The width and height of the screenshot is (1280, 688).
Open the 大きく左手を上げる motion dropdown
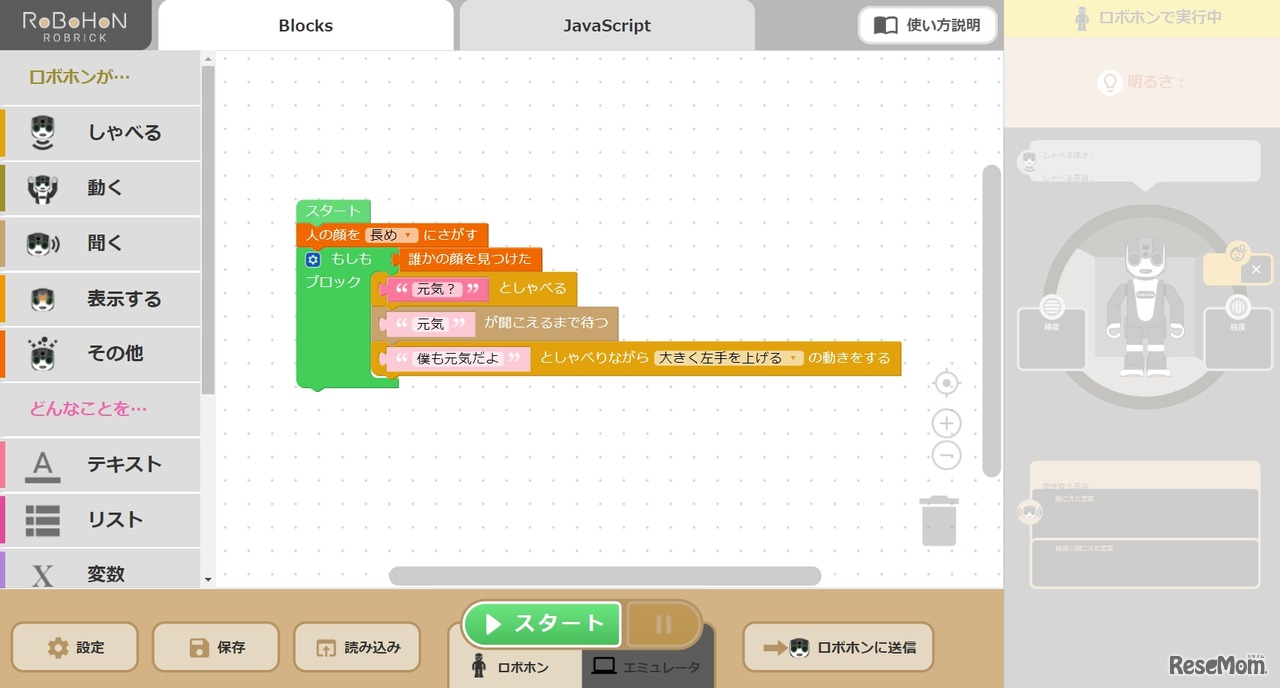[x=729, y=357]
